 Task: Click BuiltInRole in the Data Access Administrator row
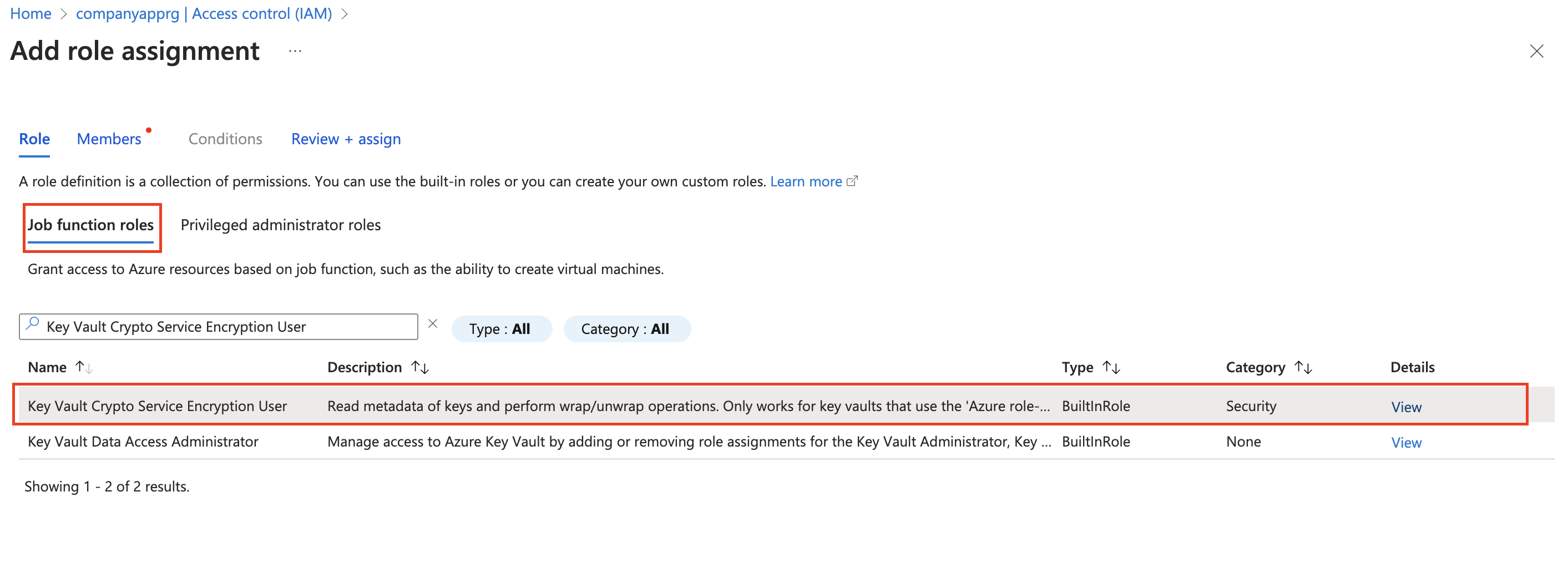point(1096,442)
